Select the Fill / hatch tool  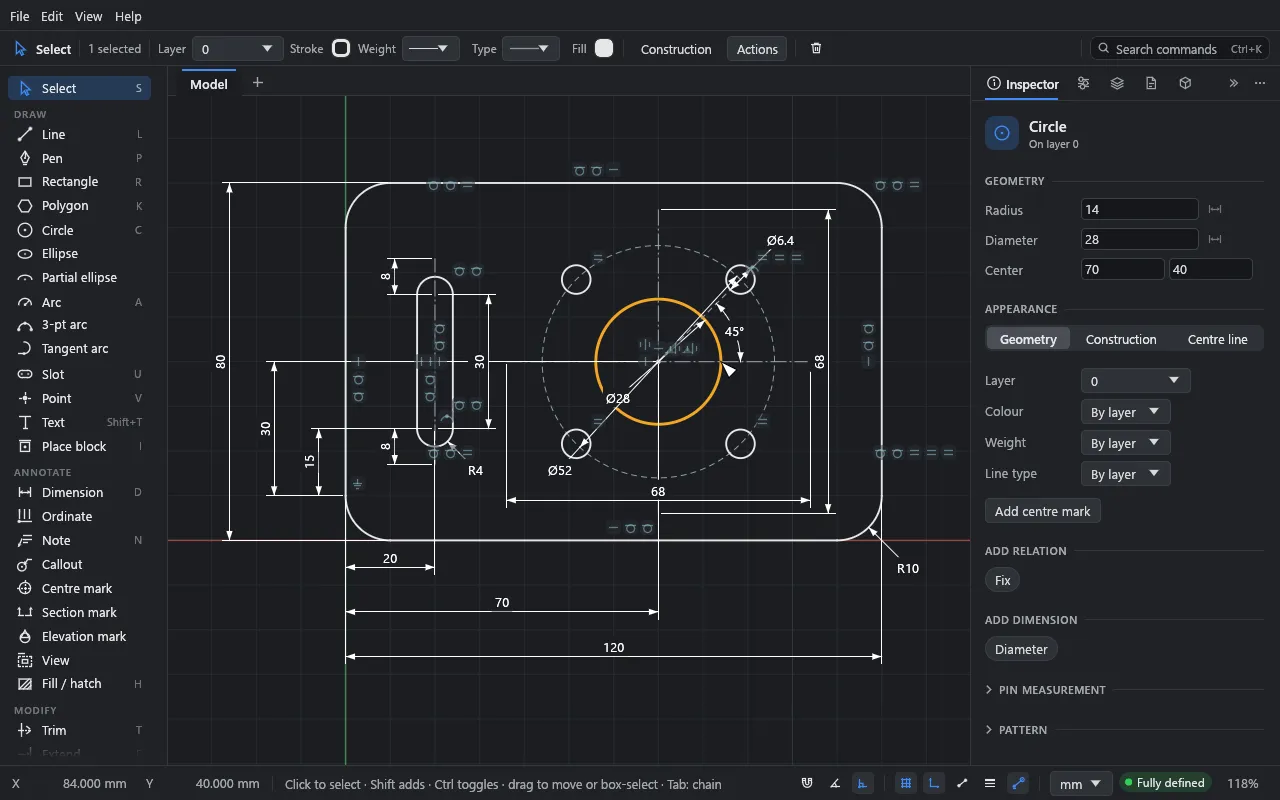click(80, 684)
